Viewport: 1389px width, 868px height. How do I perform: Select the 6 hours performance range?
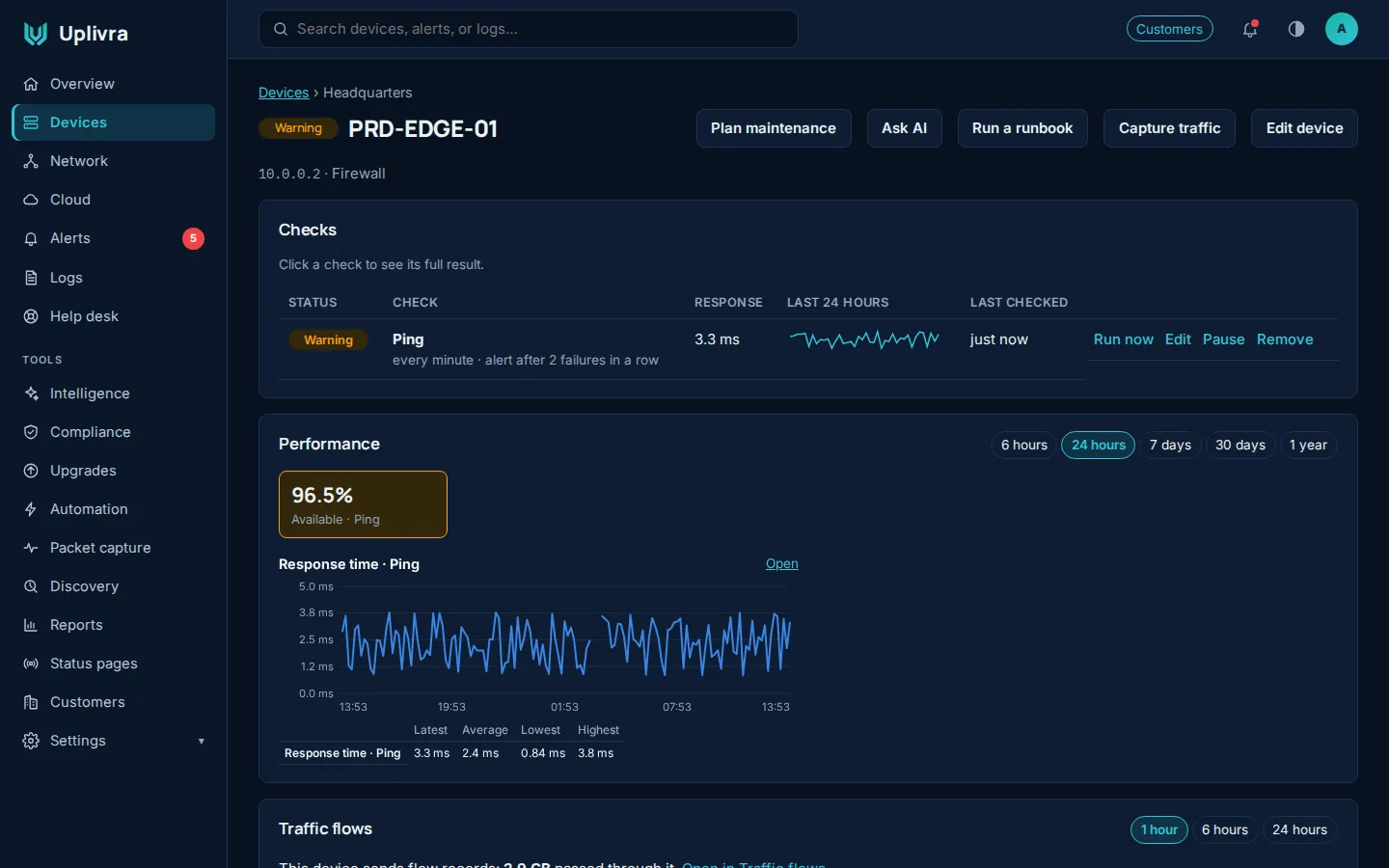click(1024, 445)
